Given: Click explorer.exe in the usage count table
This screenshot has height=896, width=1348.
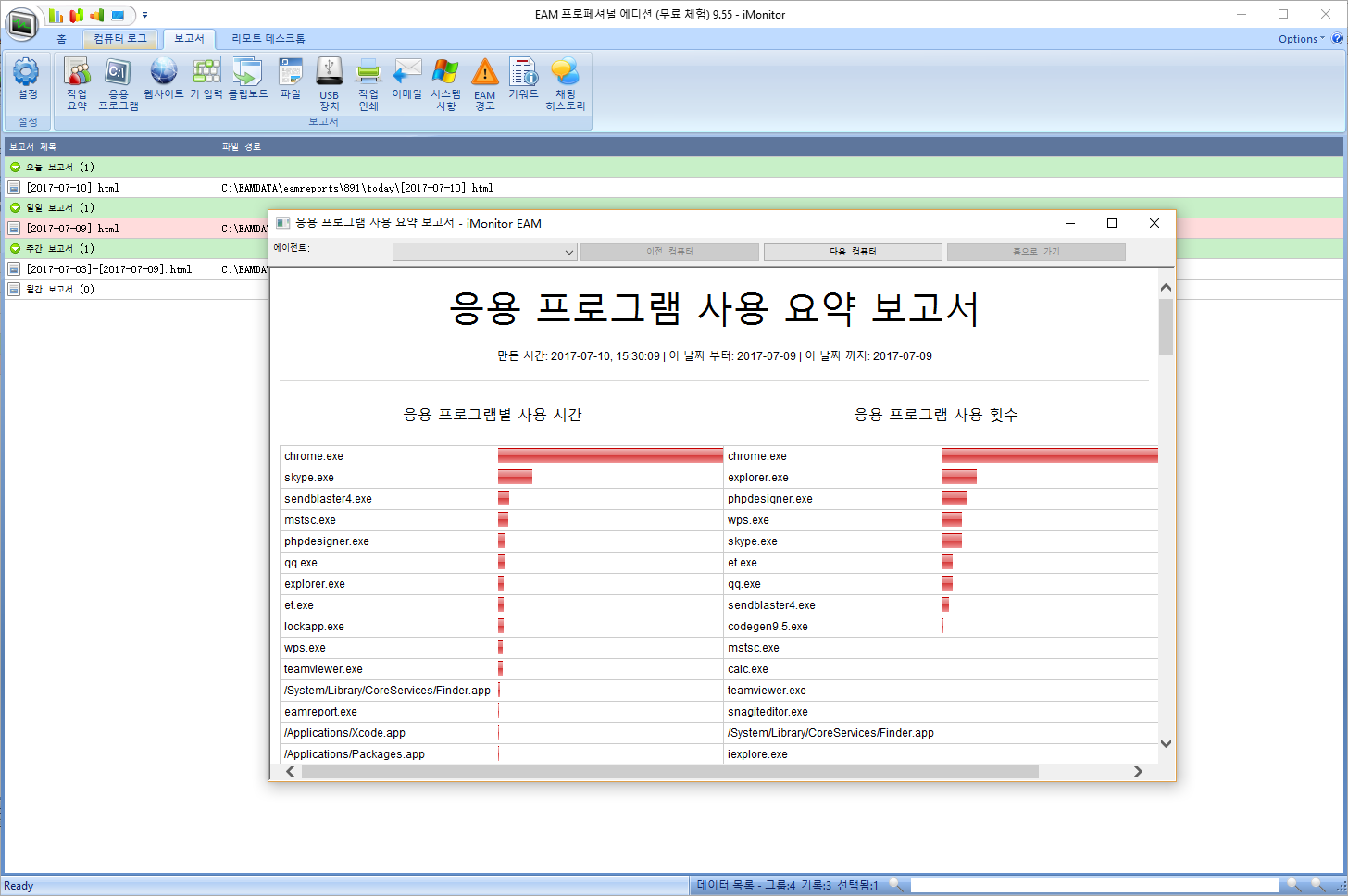Looking at the screenshot, I should [758, 478].
